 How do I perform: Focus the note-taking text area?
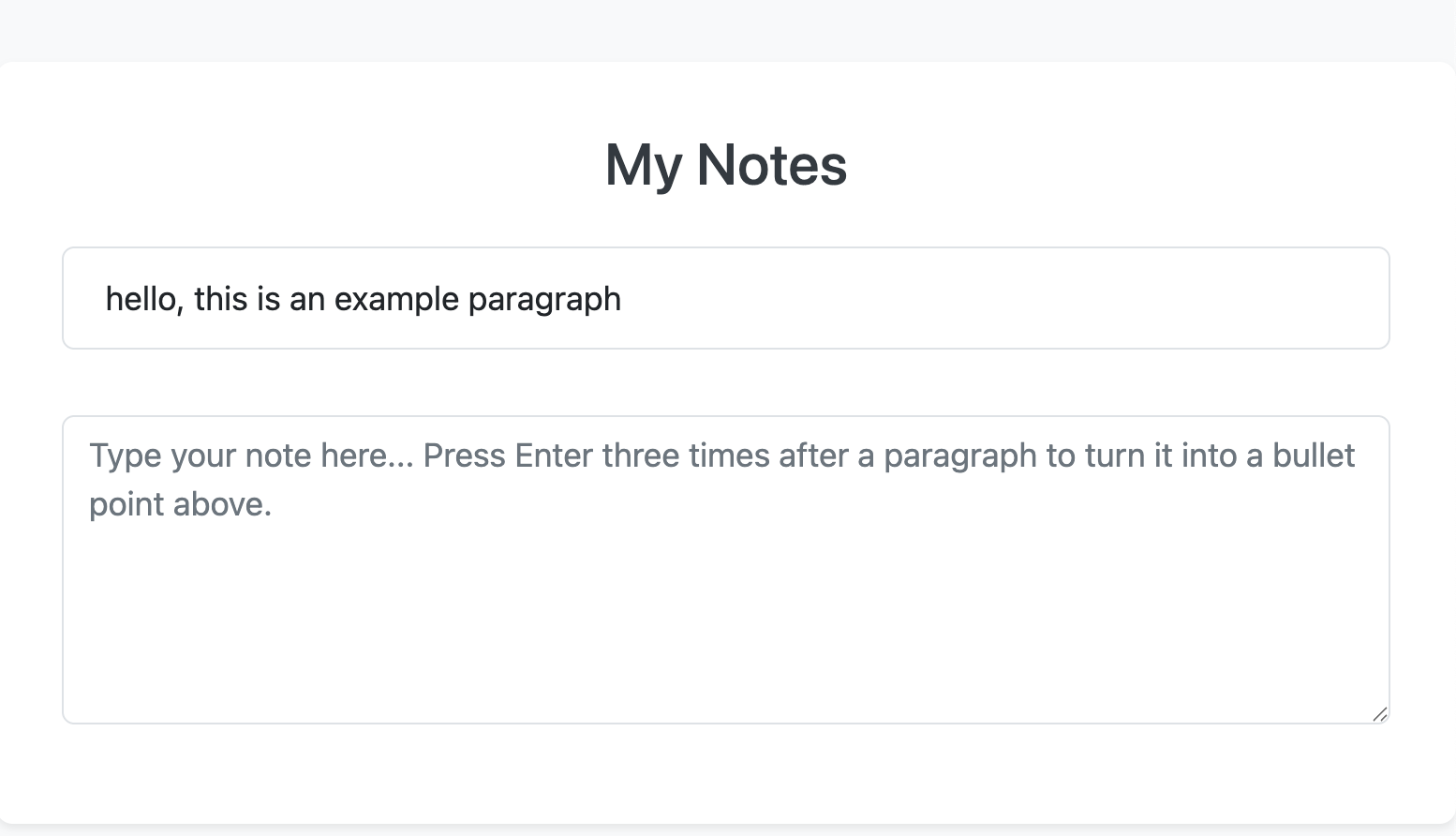[x=725, y=600]
